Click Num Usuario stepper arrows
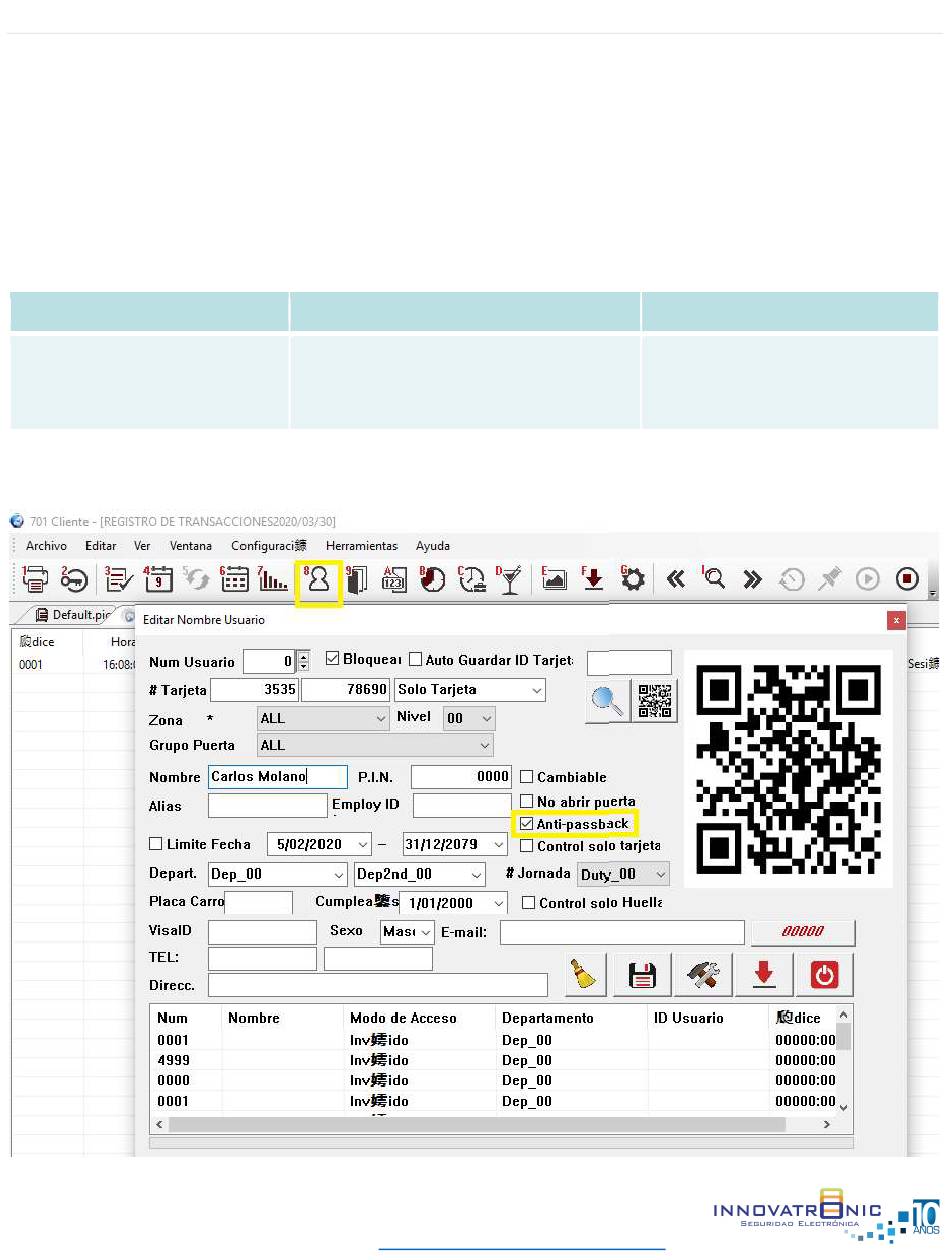950x1260 pixels. coord(303,661)
